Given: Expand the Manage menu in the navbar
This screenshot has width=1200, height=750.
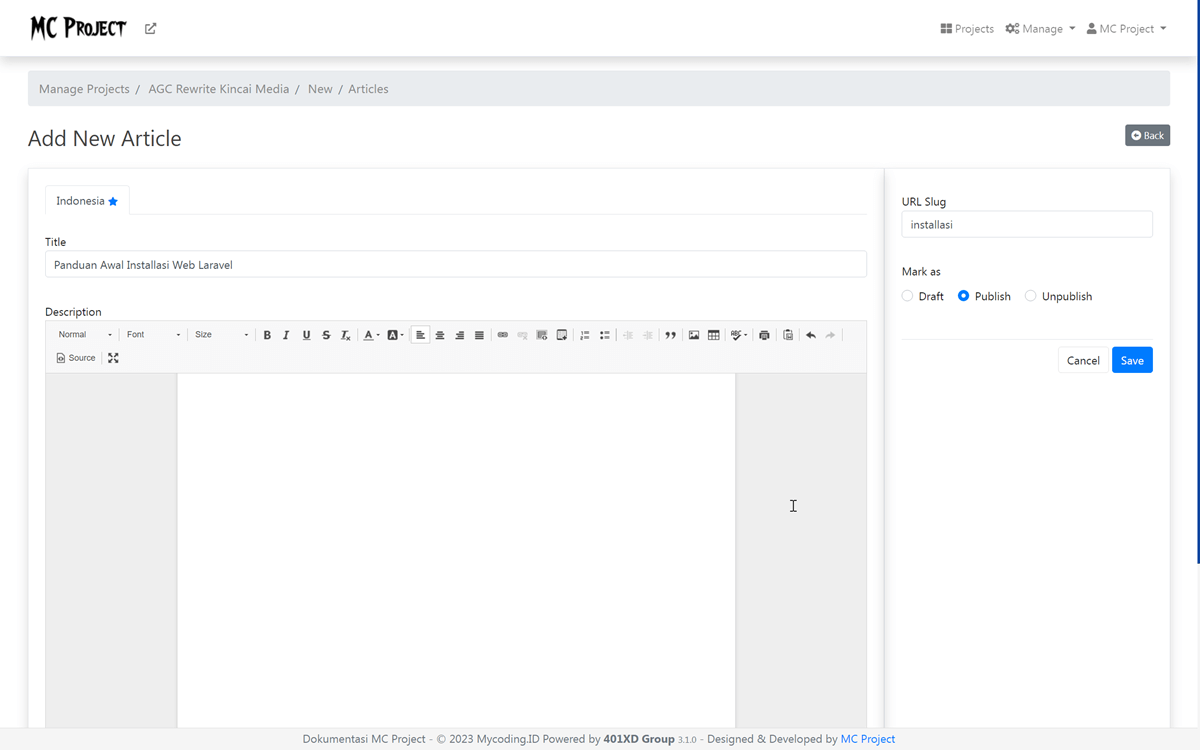Looking at the screenshot, I should click(1040, 28).
